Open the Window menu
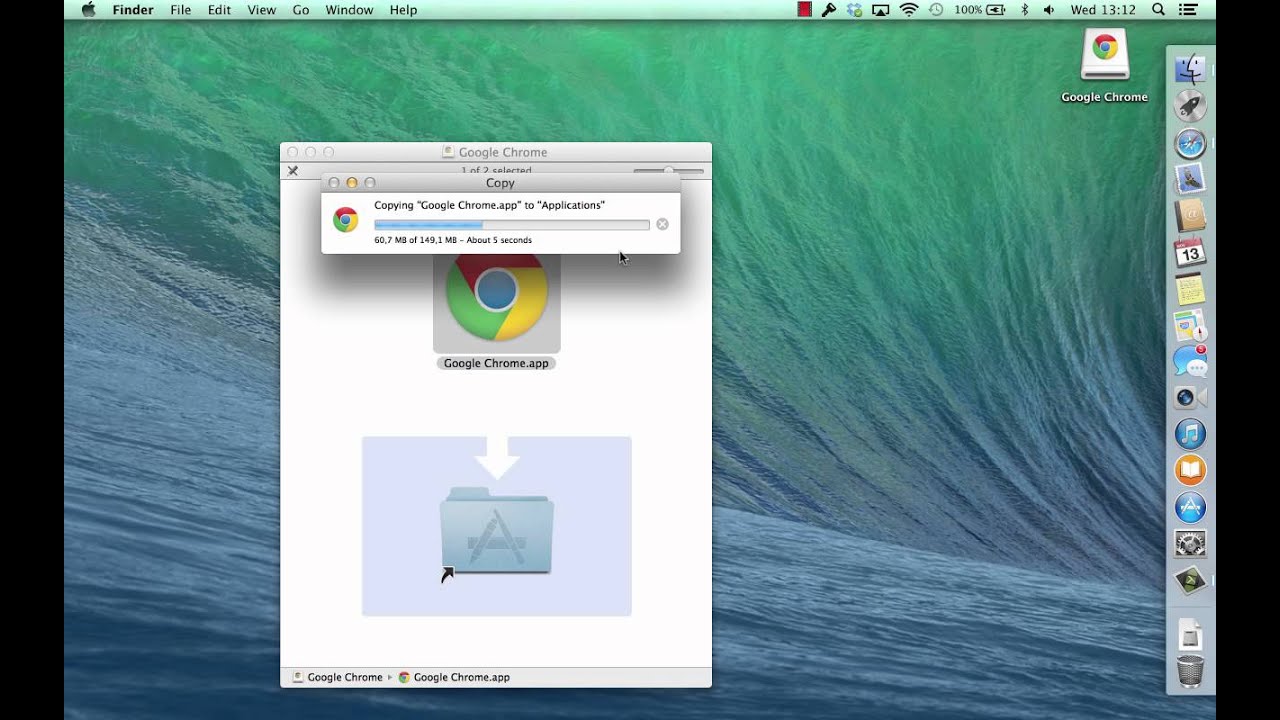The height and width of the screenshot is (720, 1280). click(349, 10)
